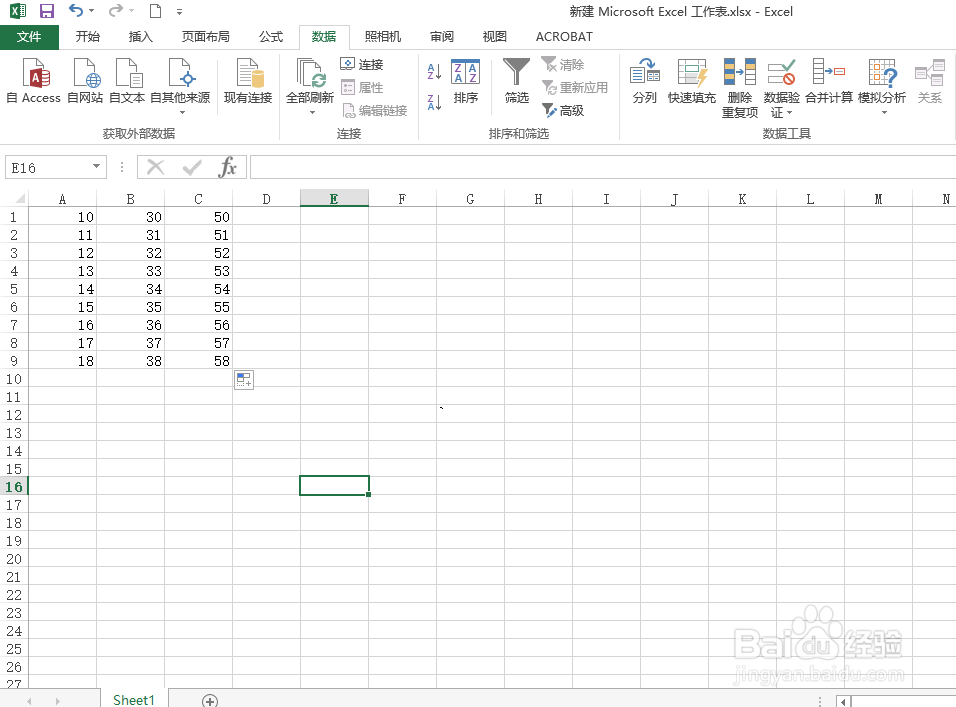Open Refresh All dropdown arrow

tap(312, 113)
